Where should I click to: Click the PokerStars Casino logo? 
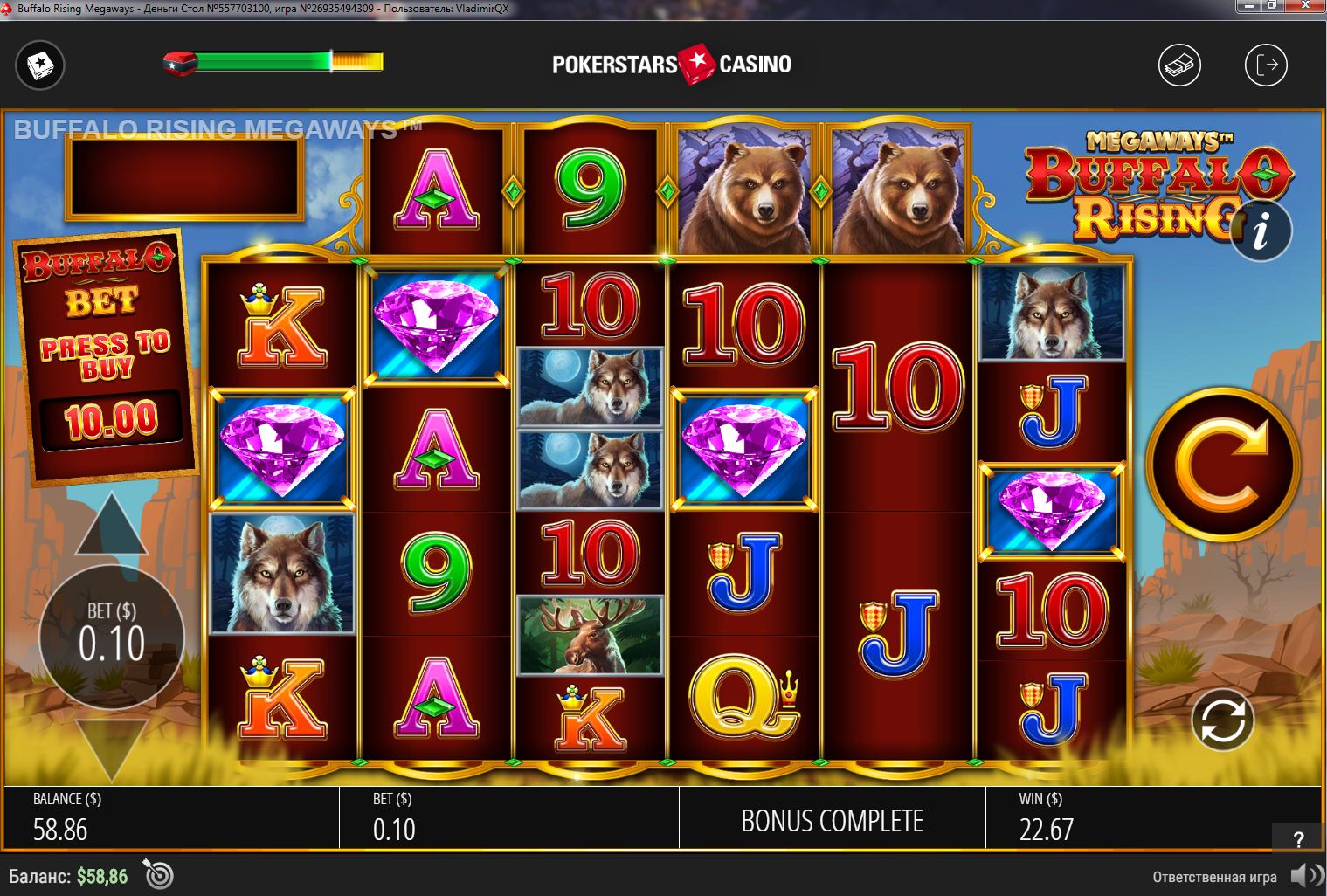pyautogui.click(x=672, y=64)
